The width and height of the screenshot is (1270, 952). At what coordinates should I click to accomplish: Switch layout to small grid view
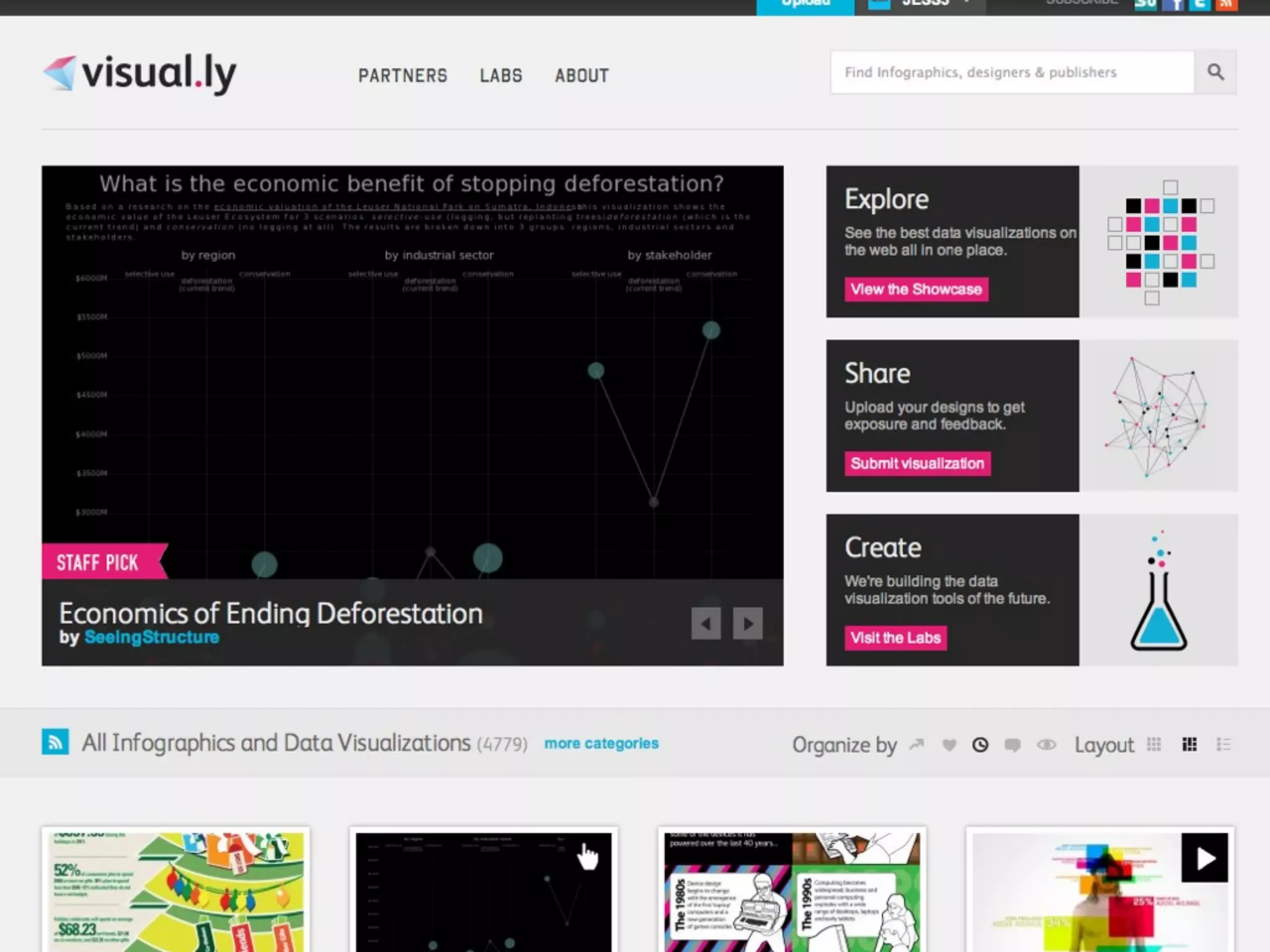[1154, 744]
